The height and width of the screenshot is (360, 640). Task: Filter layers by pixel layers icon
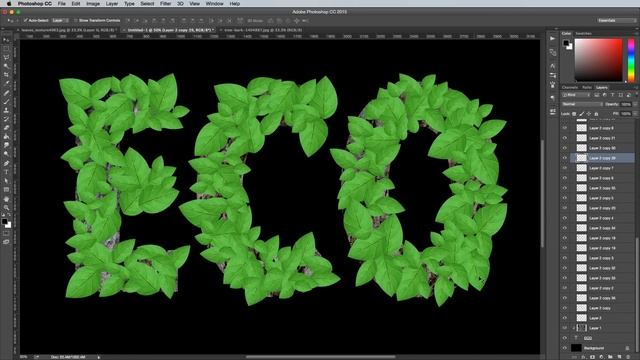coord(596,95)
